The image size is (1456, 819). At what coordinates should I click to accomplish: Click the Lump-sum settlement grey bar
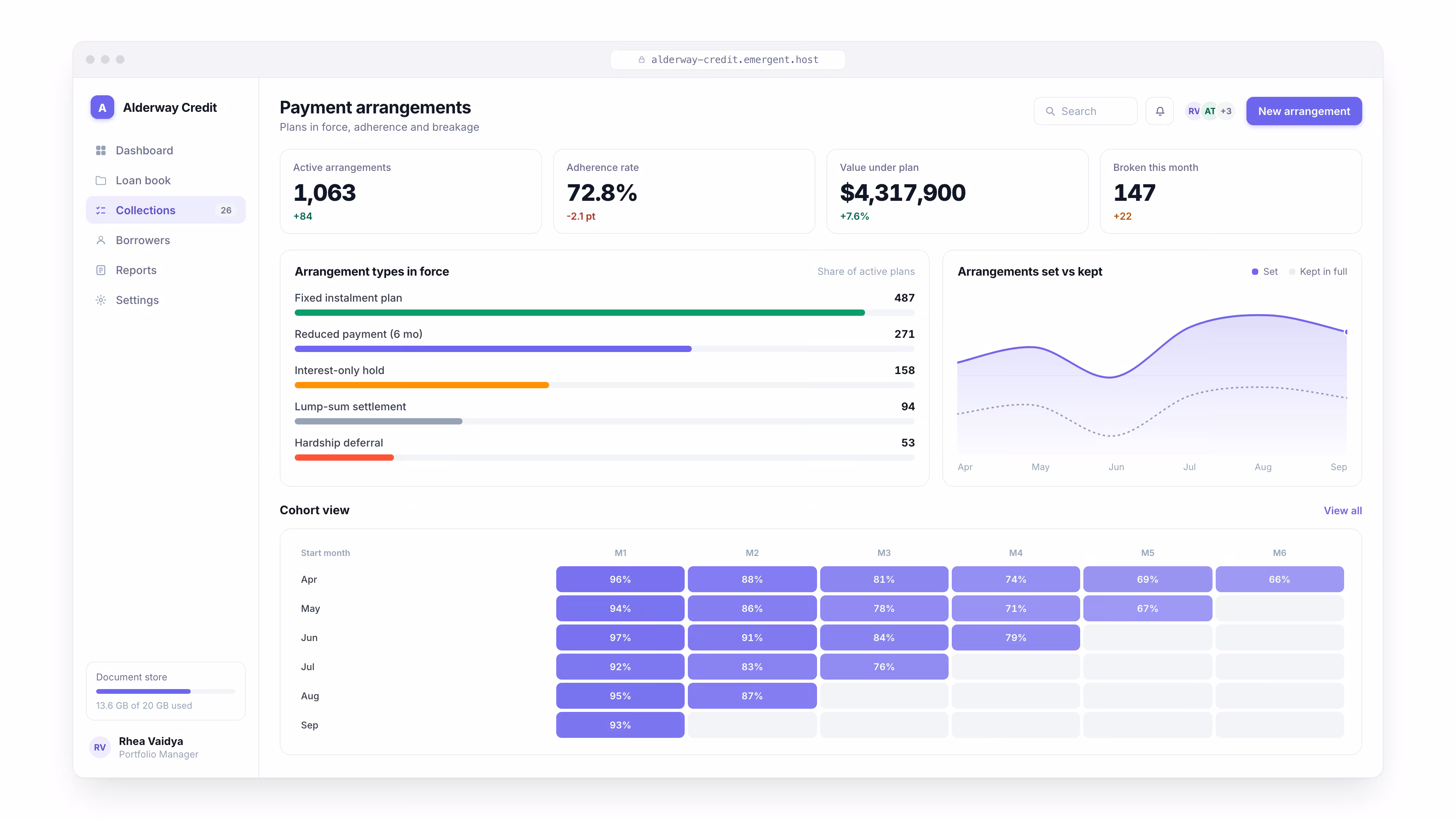click(378, 421)
